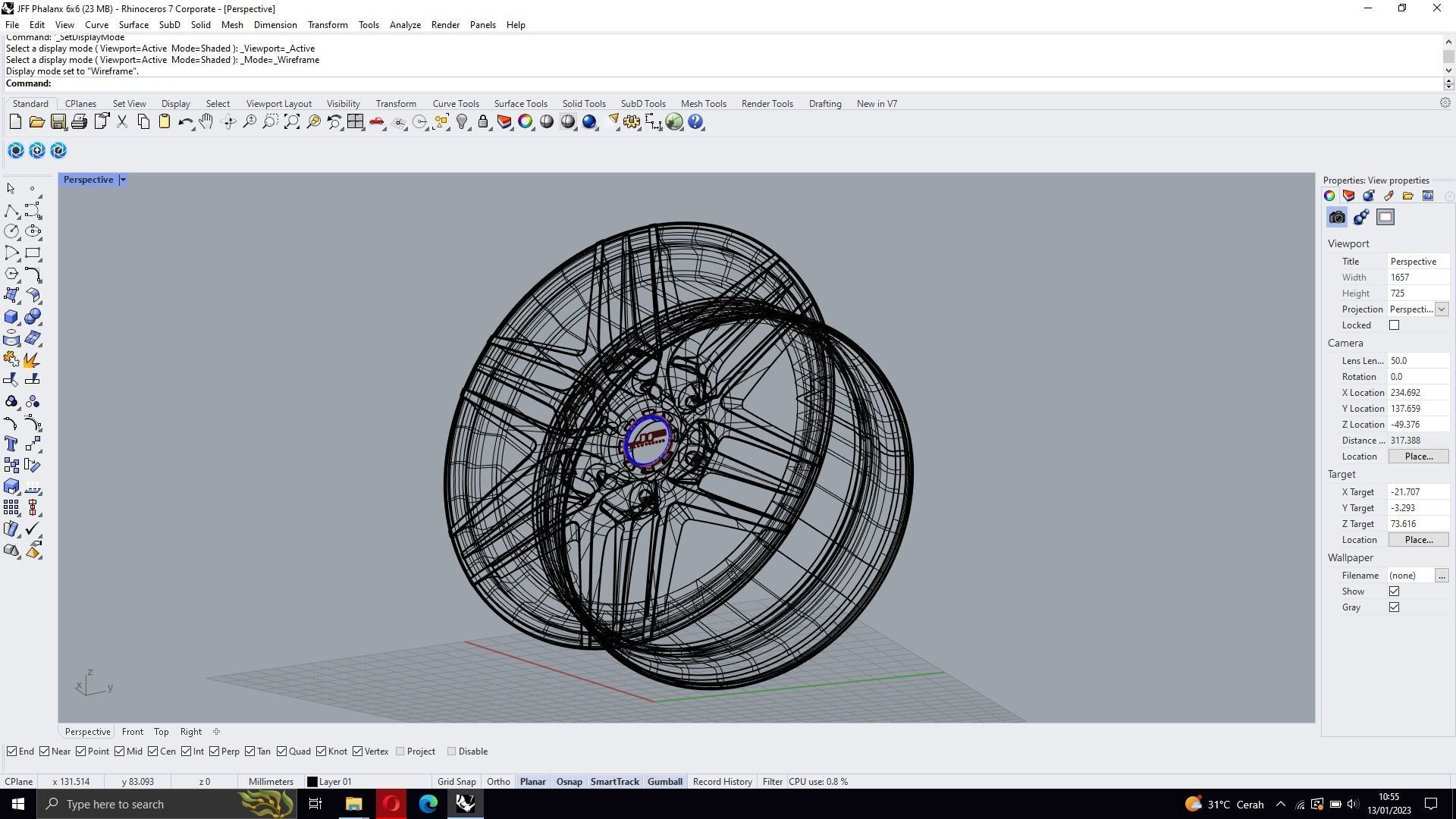1456x819 pixels.
Task: Open a file with the folder icon
Action: 36,122
